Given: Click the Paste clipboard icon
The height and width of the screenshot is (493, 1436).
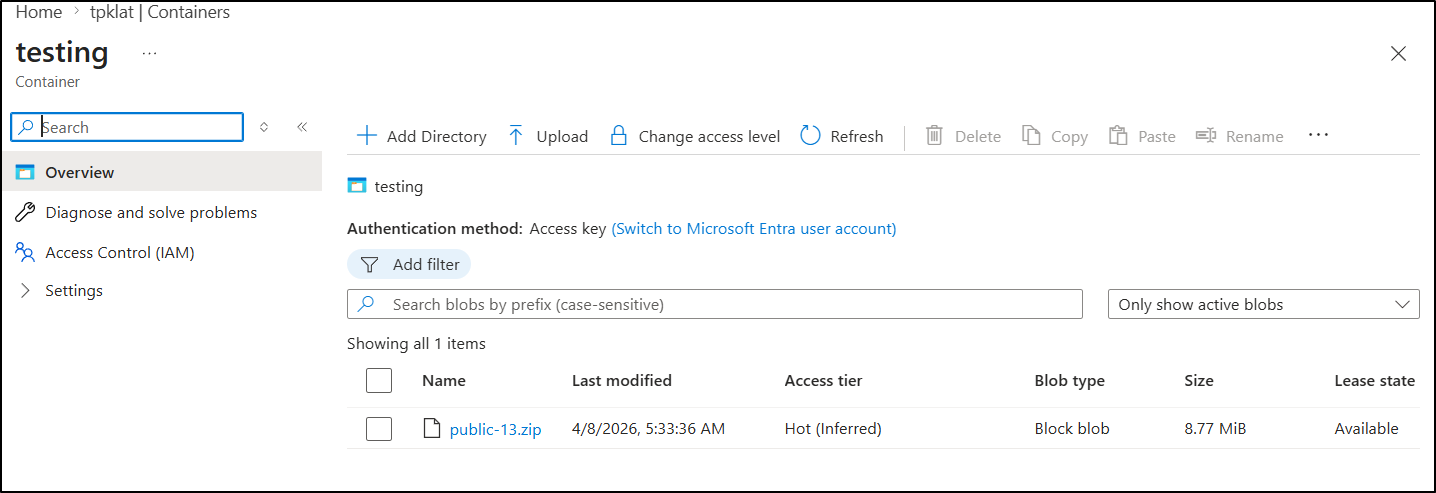Looking at the screenshot, I should click(1118, 136).
